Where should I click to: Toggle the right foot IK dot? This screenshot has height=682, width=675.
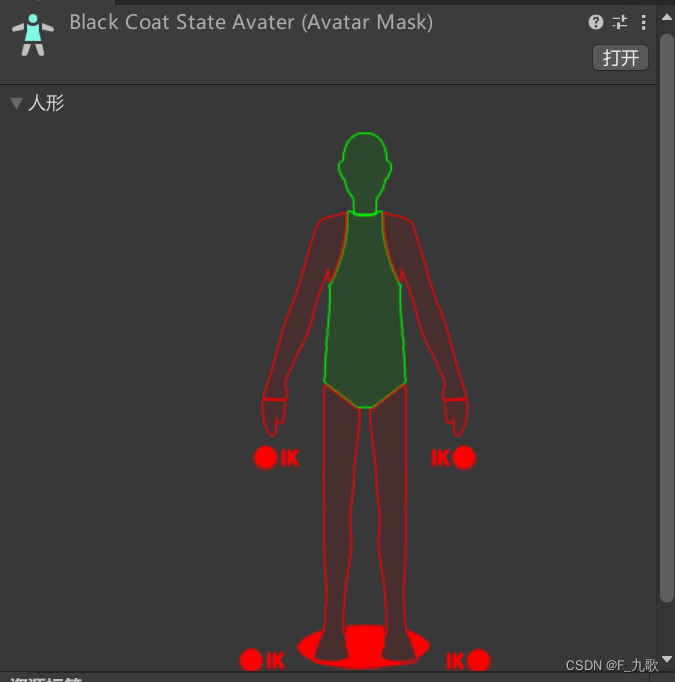tap(478, 660)
